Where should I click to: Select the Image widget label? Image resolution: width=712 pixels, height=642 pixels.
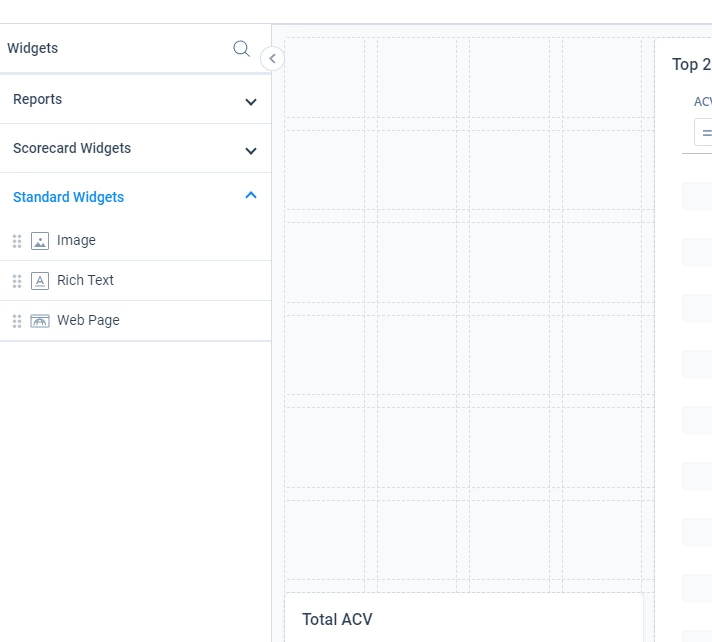[76, 240]
